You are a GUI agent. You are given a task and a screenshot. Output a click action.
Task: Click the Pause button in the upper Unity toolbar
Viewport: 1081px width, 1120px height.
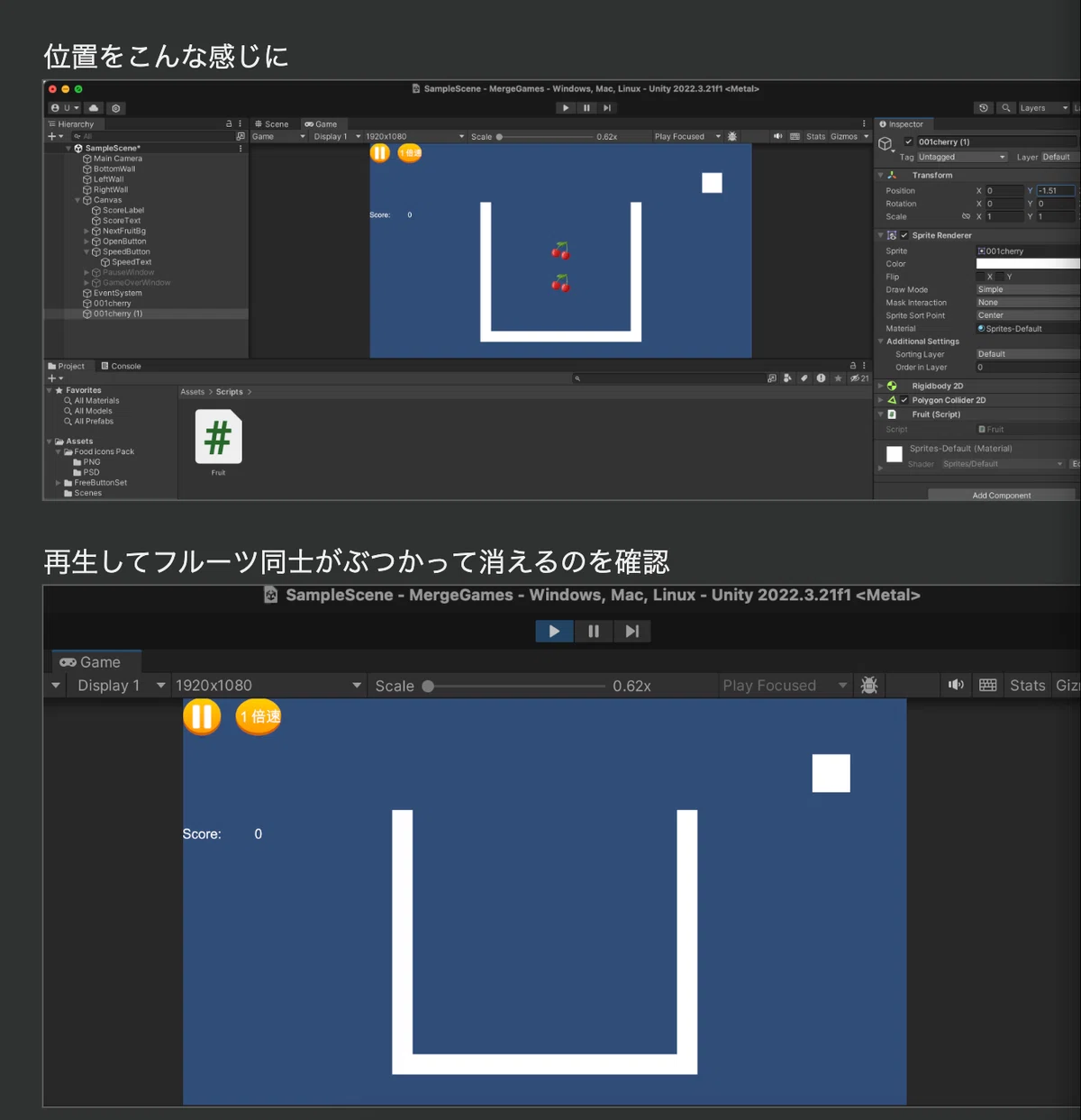(x=586, y=107)
